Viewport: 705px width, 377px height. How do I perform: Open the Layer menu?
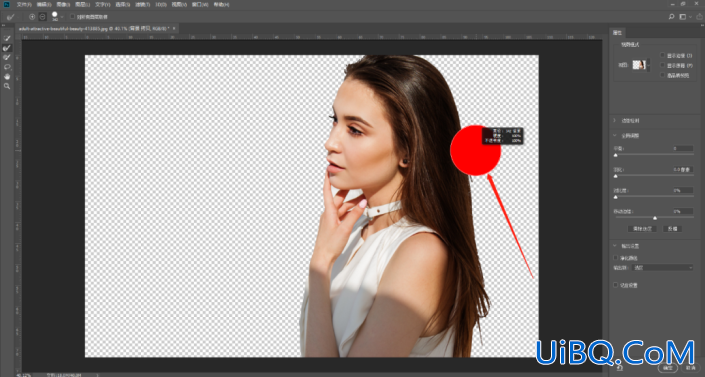[x=83, y=4]
